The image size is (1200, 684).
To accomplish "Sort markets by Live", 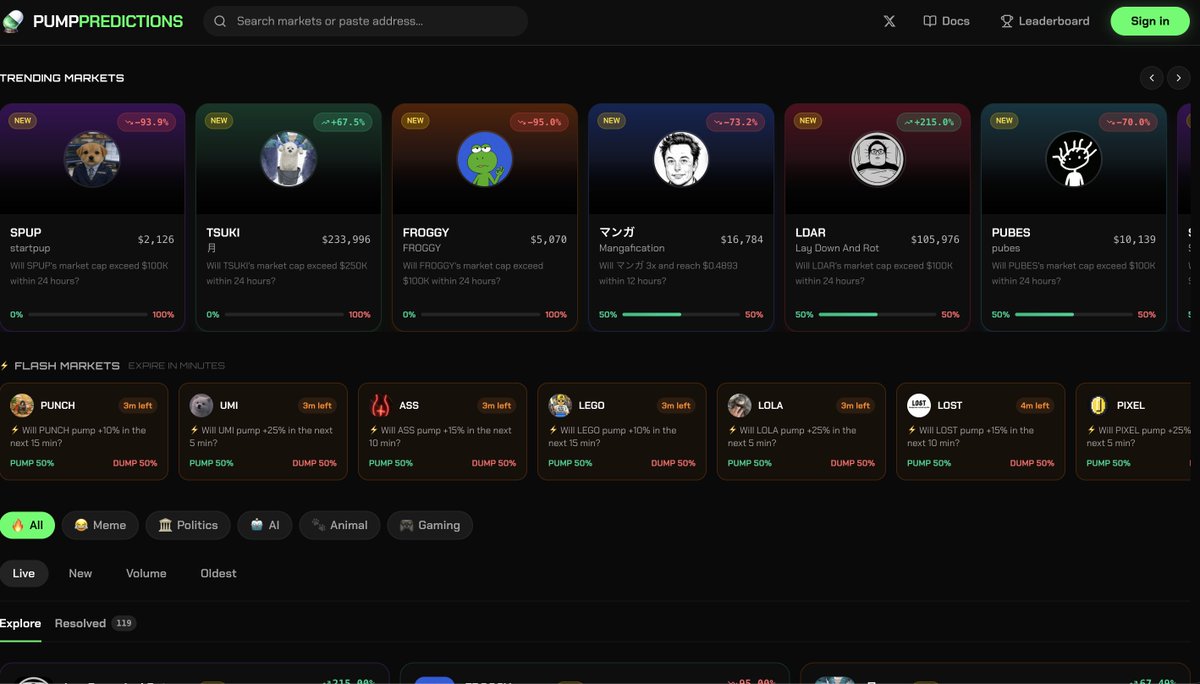I will 24,573.
